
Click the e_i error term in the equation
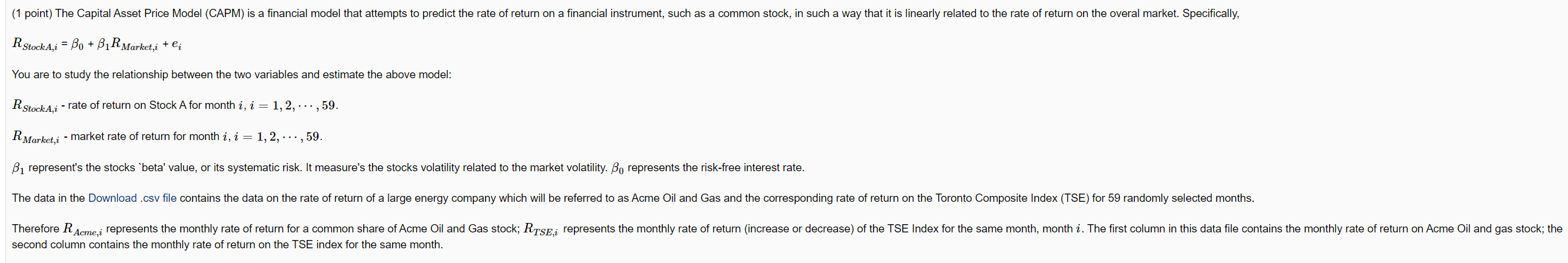click(x=177, y=45)
